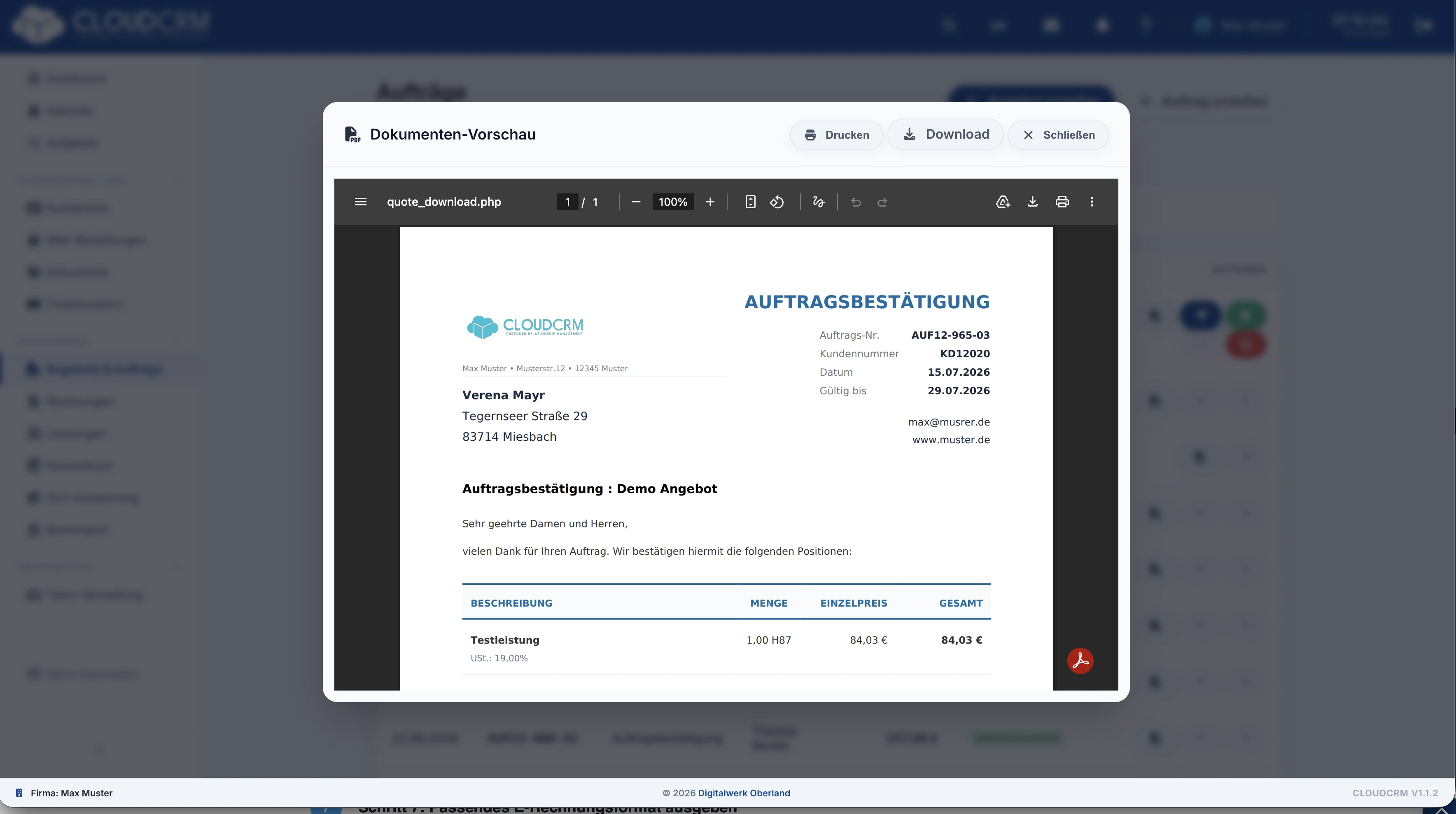Viewport: 1456px width, 814px height.
Task: Click the Firma: Max Muster footer entry
Action: pyautogui.click(x=71, y=793)
